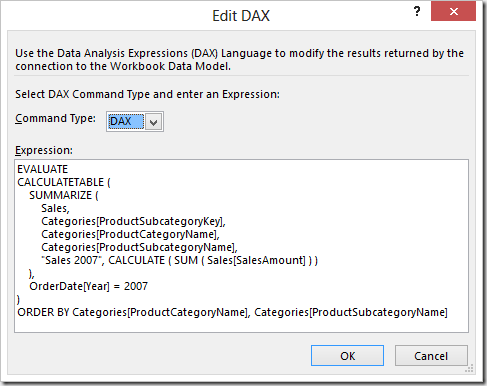Click the Cancel button
Image resolution: width=487 pixels, height=386 pixels.
[x=431, y=356]
